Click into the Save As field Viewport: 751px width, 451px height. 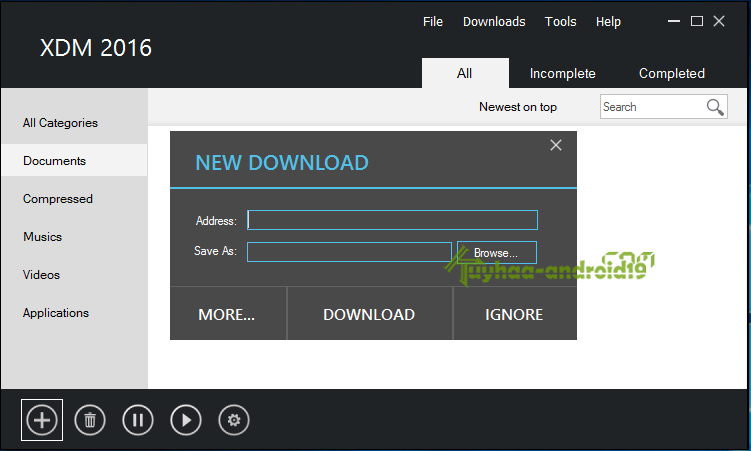click(x=349, y=252)
